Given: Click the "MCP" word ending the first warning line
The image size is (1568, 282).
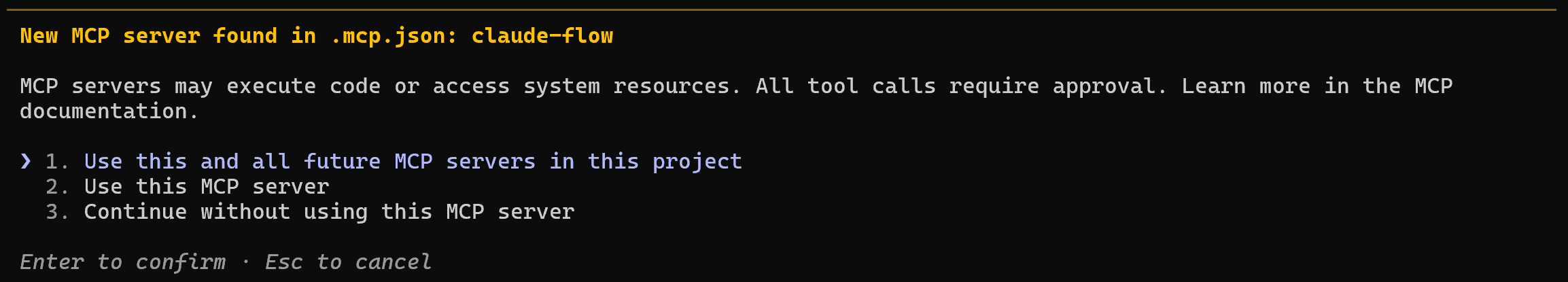Looking at the screenshot, I should [x=1433, y=86].
